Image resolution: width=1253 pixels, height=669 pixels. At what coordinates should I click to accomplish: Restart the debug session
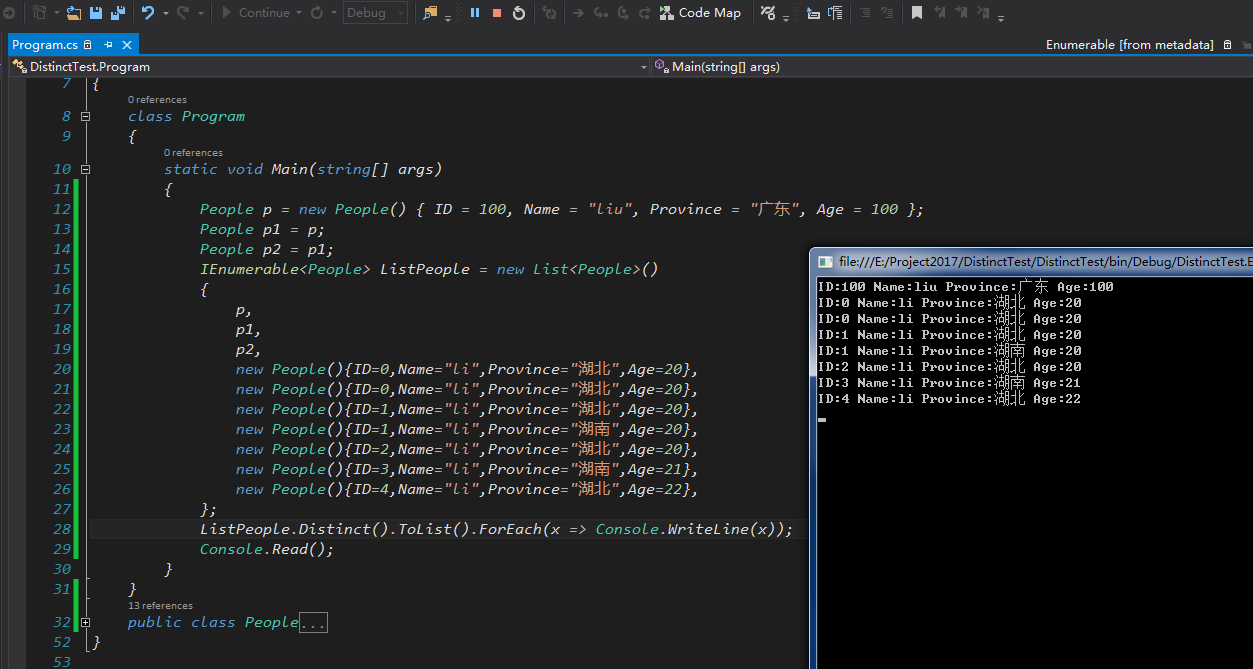point(518,13)
